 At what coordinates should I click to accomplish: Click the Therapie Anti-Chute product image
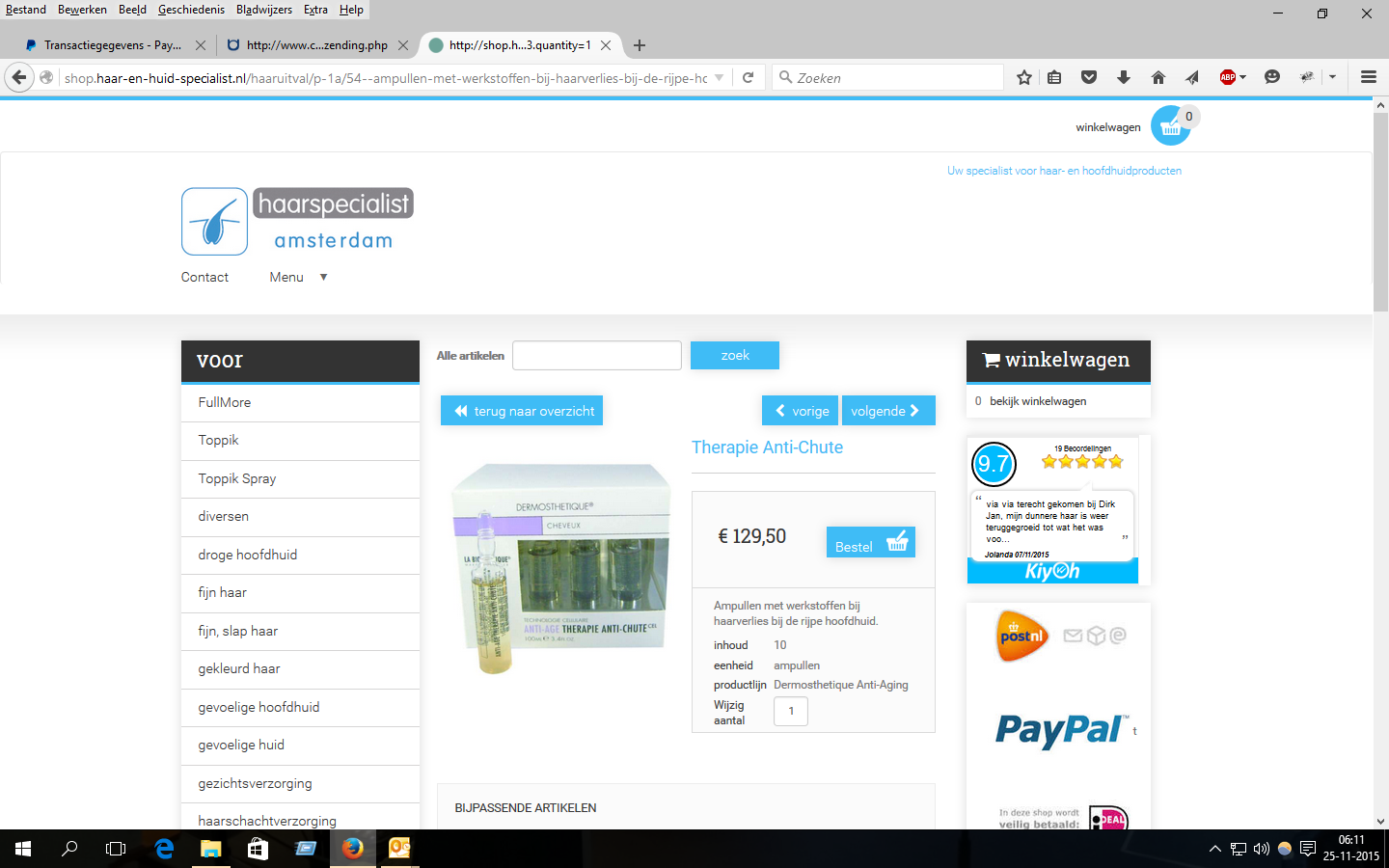tap(560, 567)
